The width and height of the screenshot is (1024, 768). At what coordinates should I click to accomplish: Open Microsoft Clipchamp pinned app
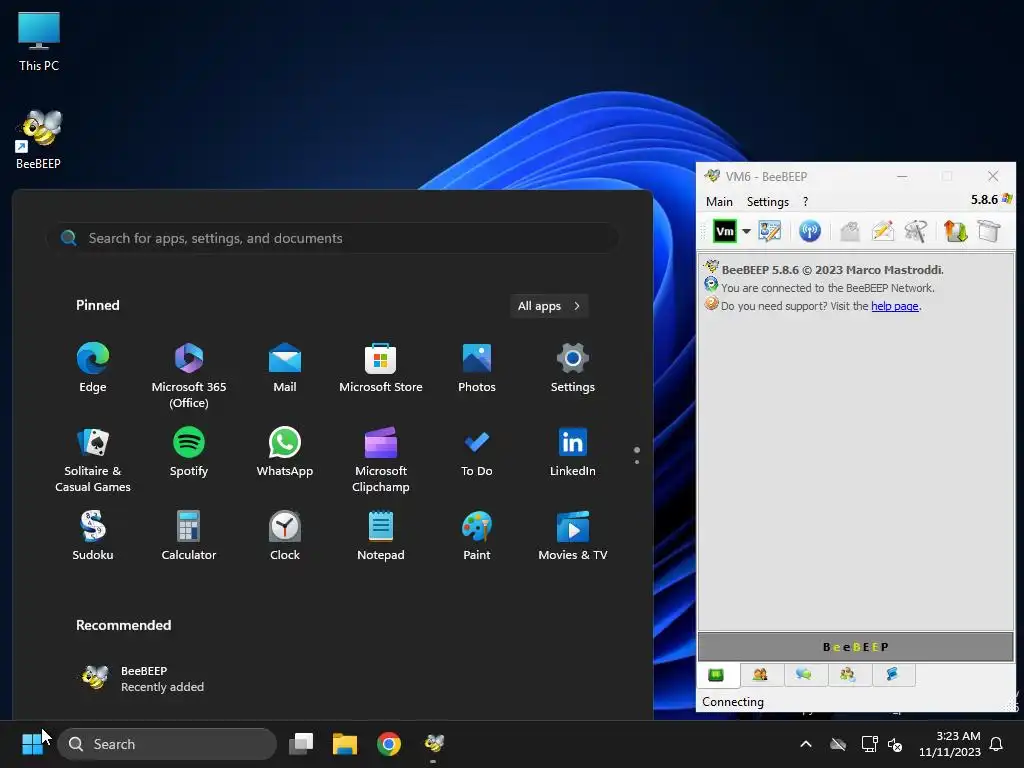click(x=381, y=460)
